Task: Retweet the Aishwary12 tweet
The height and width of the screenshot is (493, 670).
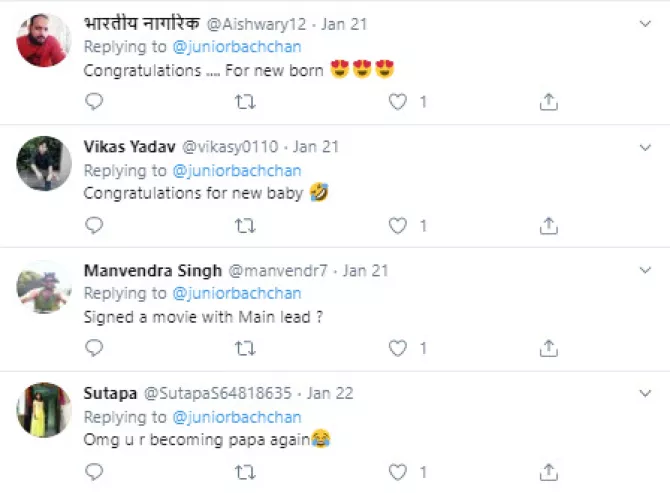Action: 244,102
